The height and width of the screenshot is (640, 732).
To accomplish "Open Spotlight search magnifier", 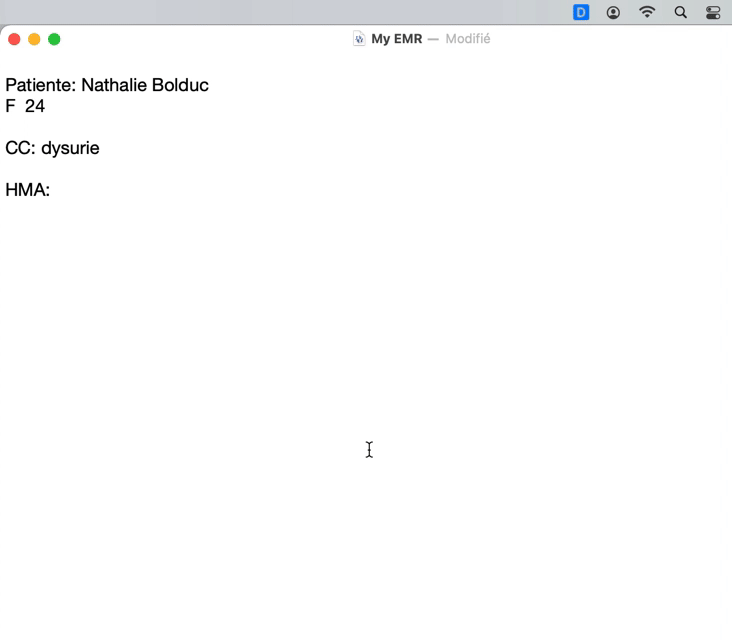I will tap(680, 12).
